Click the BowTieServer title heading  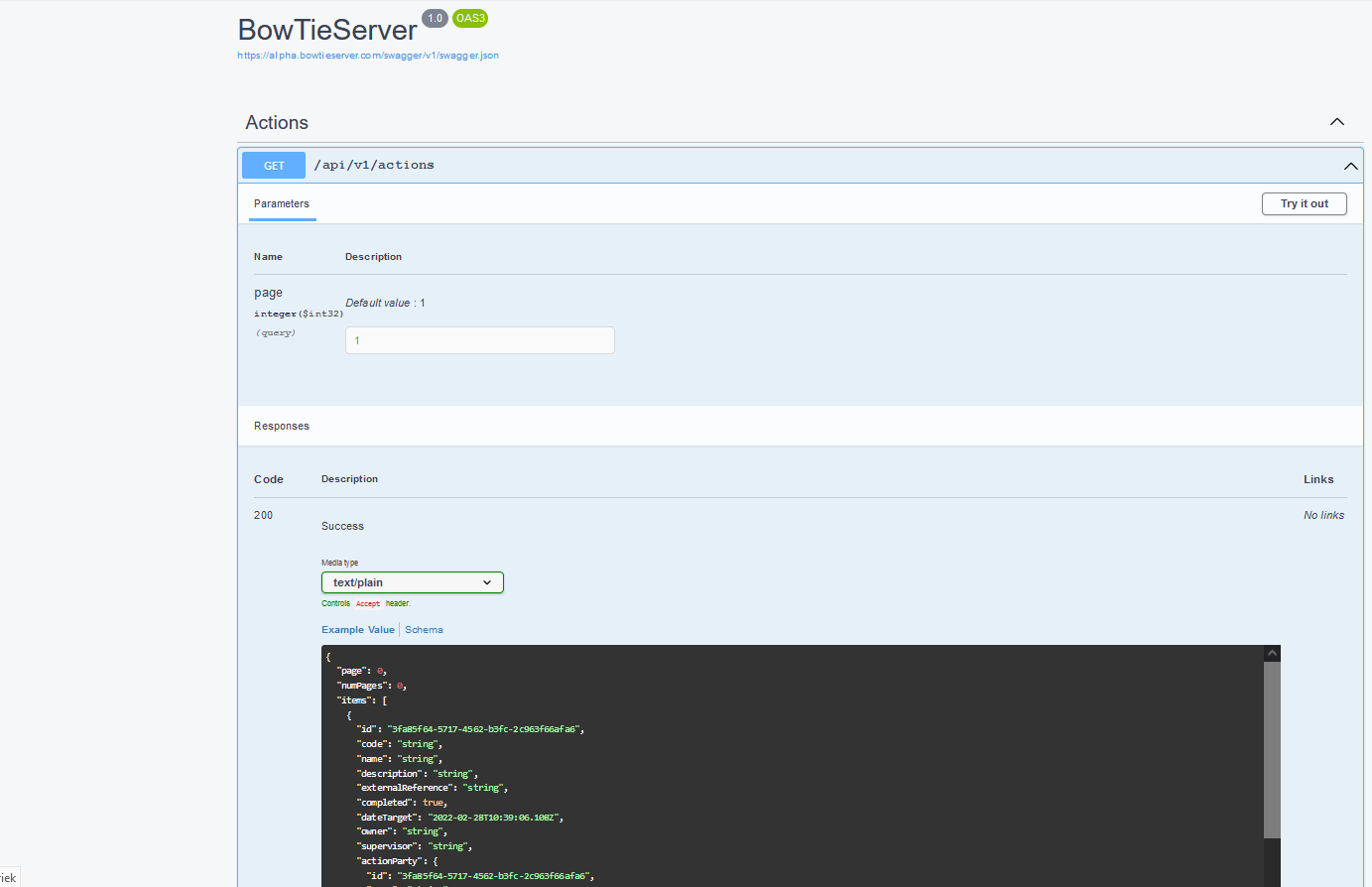tap(327, 30)
